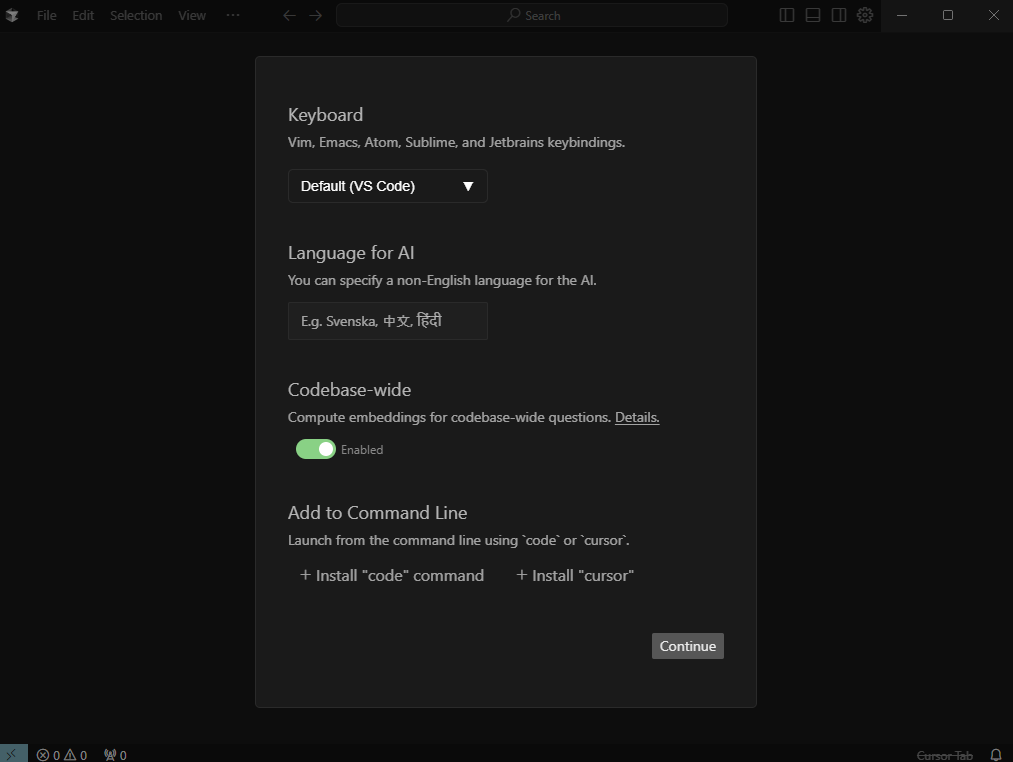Click the Continue button
1013x762 pixels.
coord(687,646)
